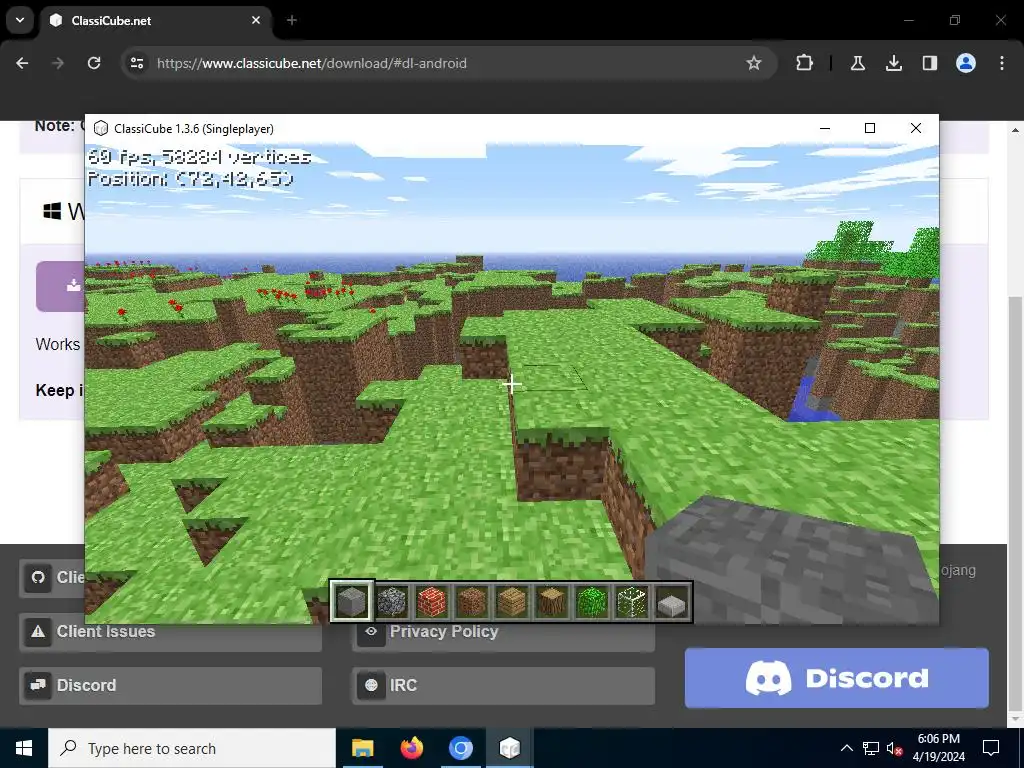Viewport: 1024px width, 768px height.
Task: Open the Client Issues link
Action: coord(170,632)
